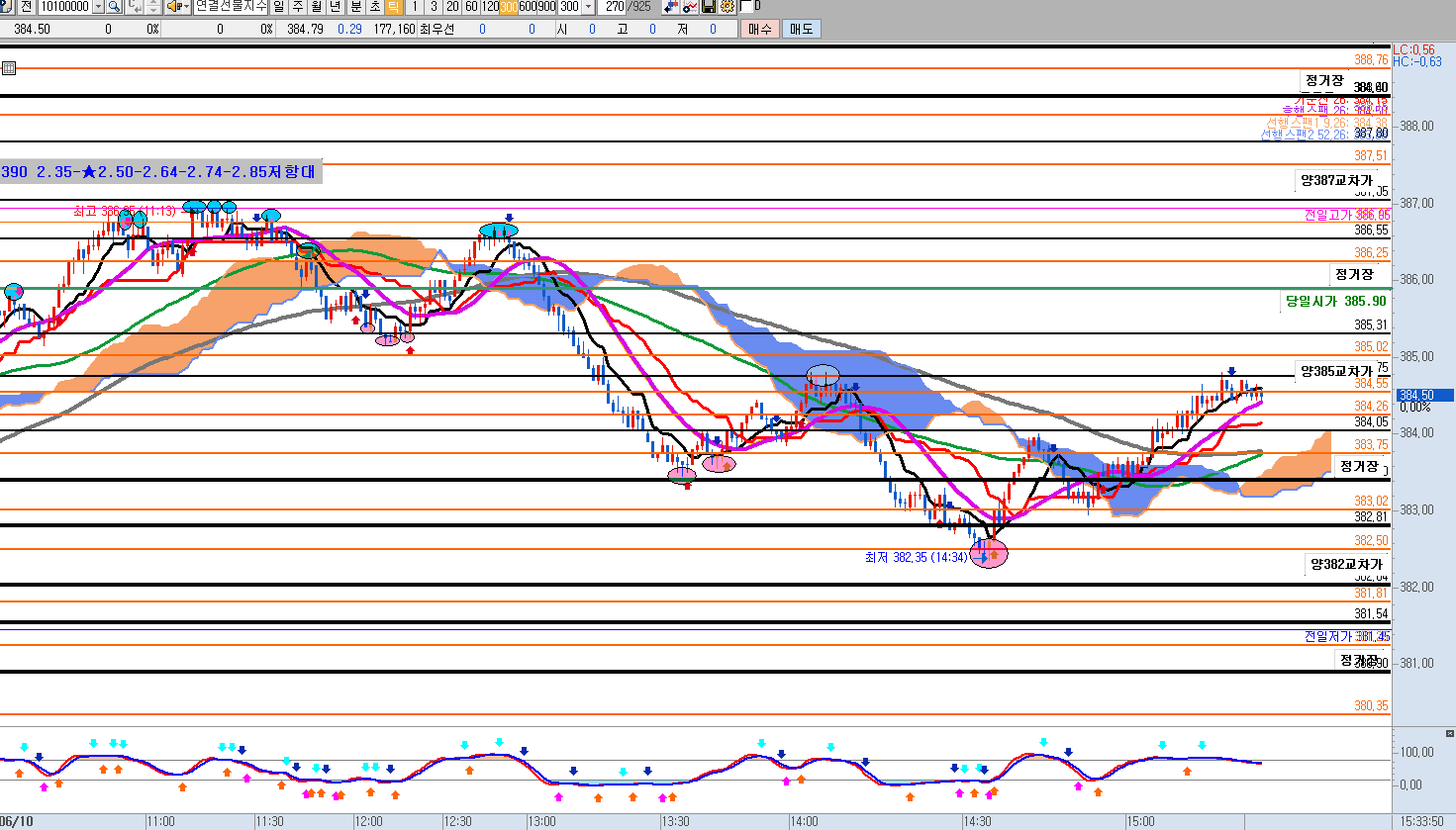Screen dimensions: 1456x830
Task: Select the 틱 (tick) period tab
Action: tap(393, 6)
